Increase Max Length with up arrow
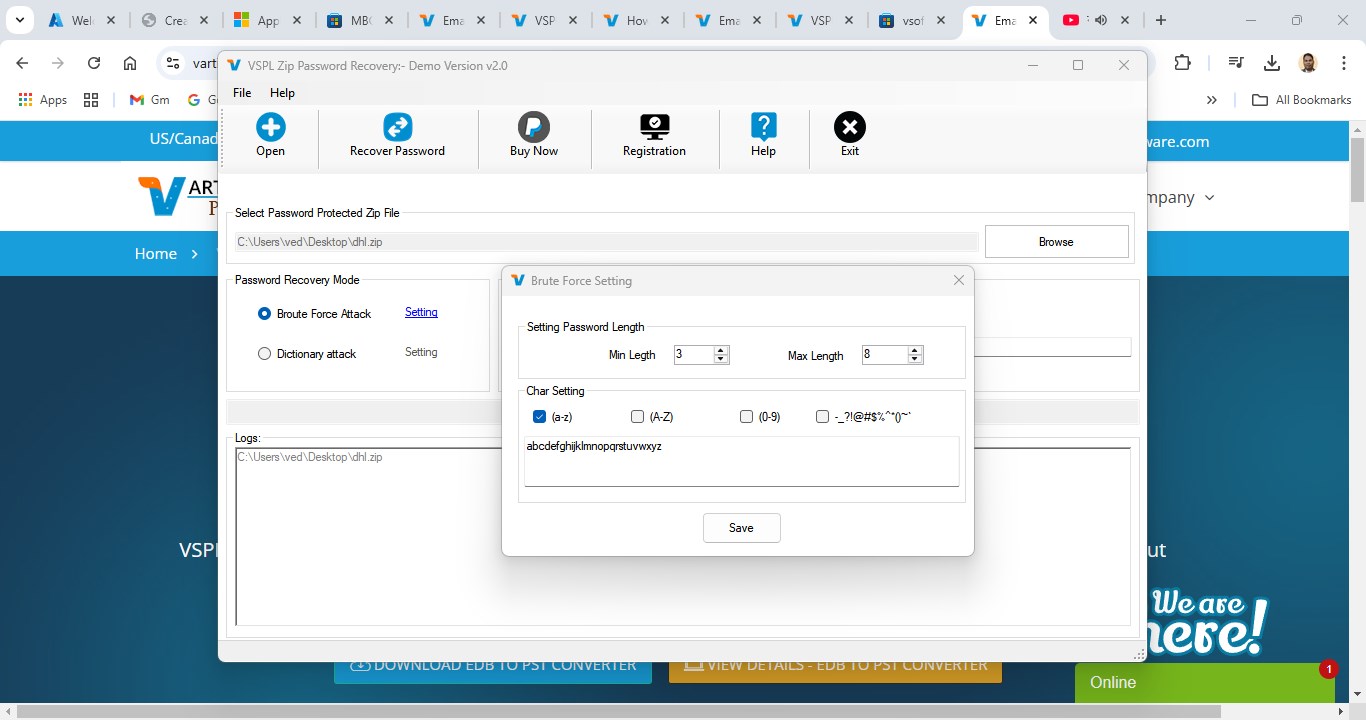This screenshot has width=1366, height=720. coord(915,350)
